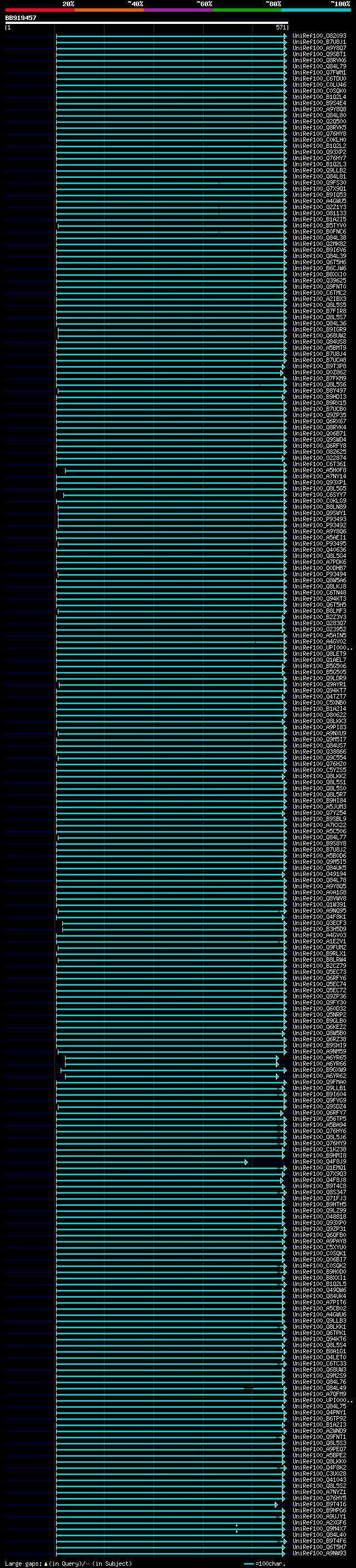Click the UniRef100_Q7Y254 label
This screenshot has height=1568, width=356.
tap(319, 813)
